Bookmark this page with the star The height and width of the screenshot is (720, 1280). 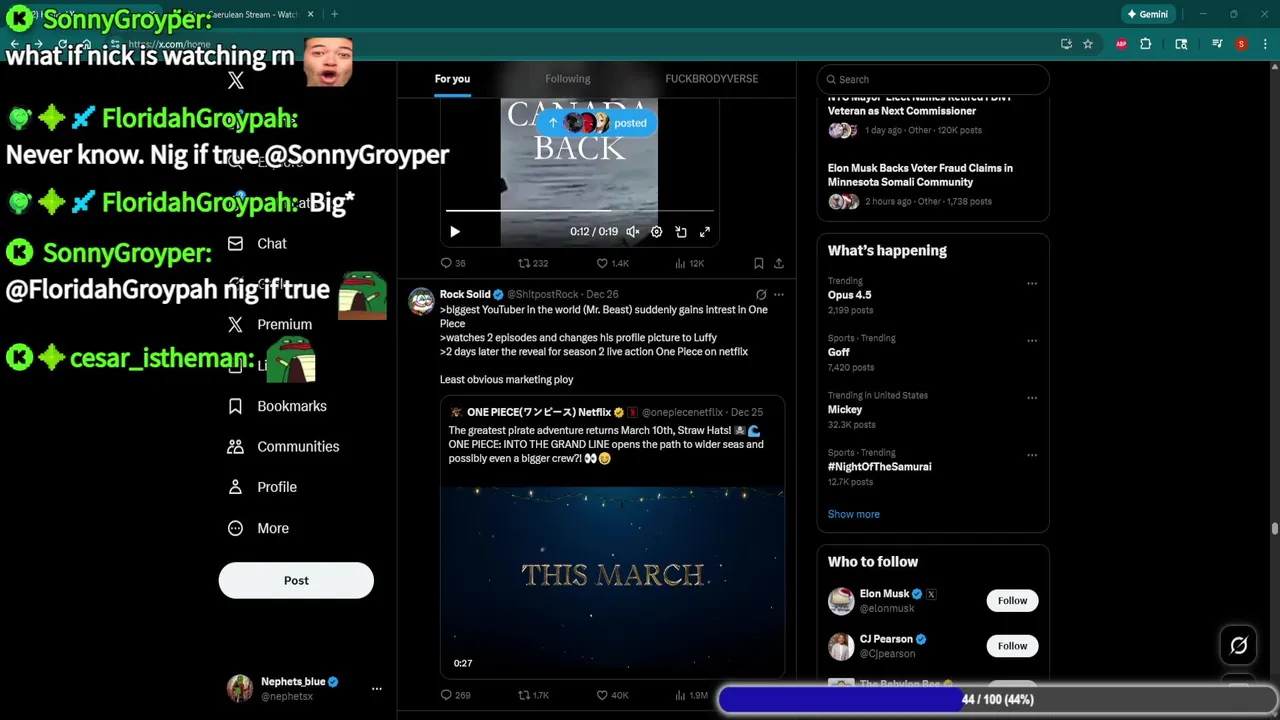coord(1088,44)
